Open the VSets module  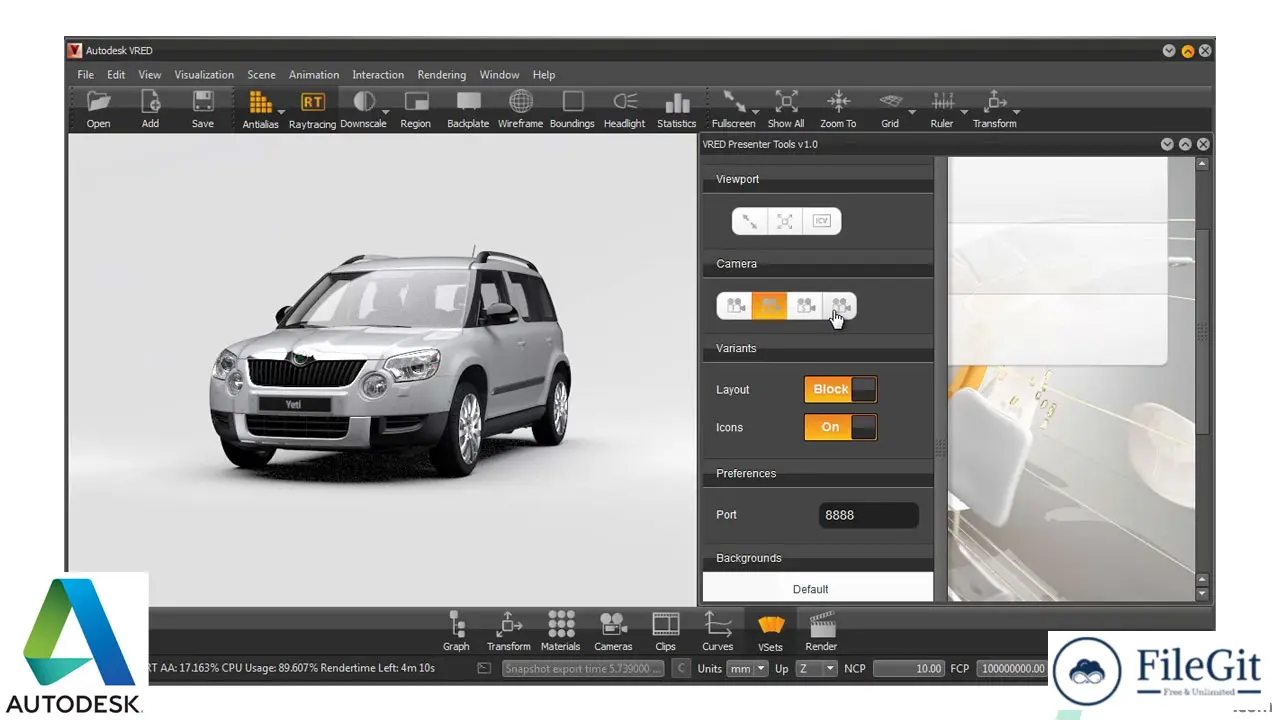pyautogui.click(x=770, y=632)
